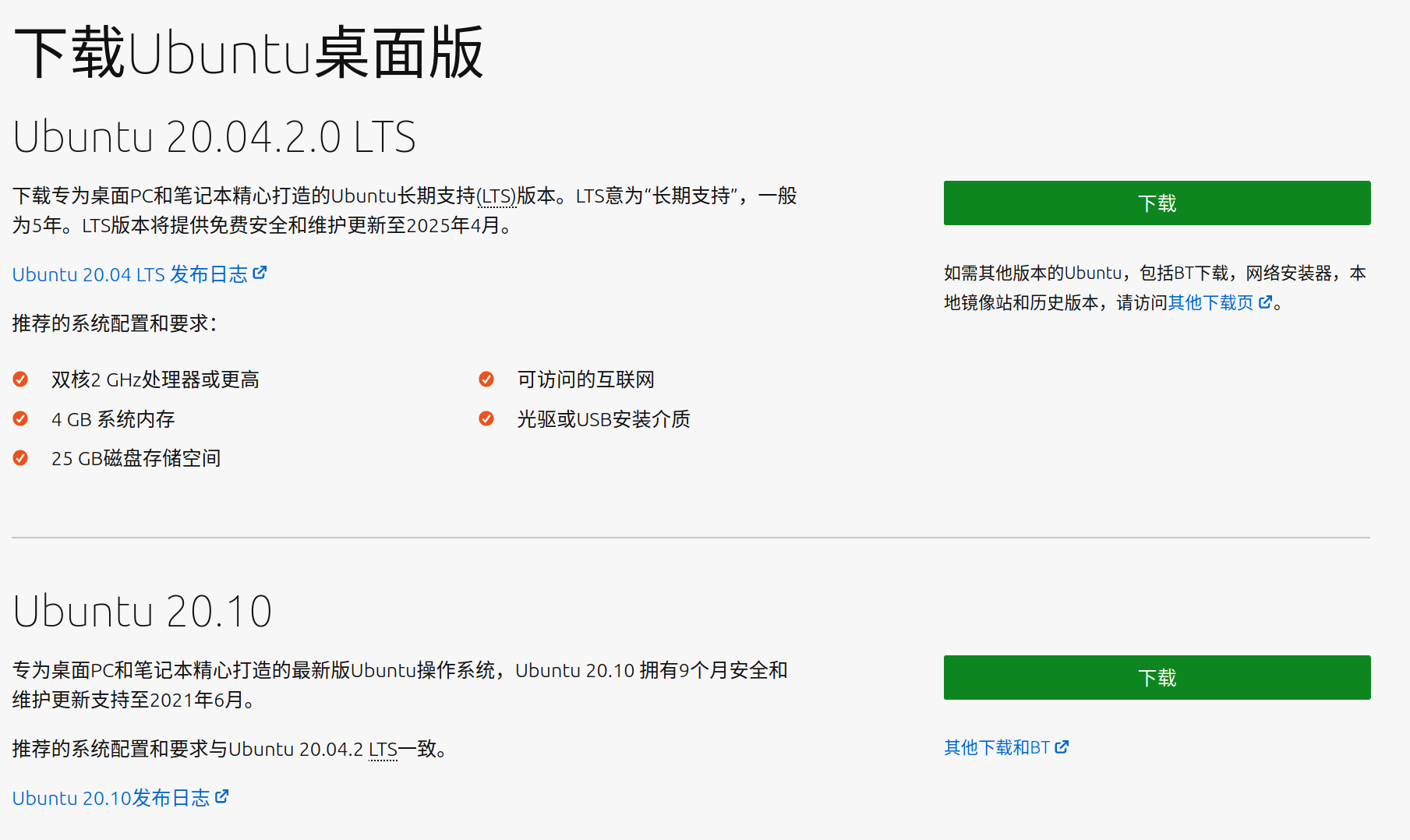Click the 双核2 GHz处理器或更高 requirement text

155,379
